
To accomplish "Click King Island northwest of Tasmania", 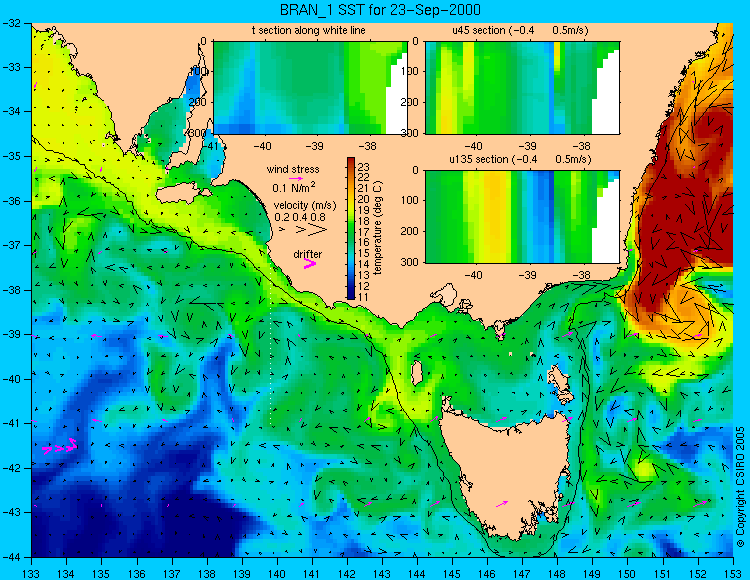I will click(x=417, y=373).
